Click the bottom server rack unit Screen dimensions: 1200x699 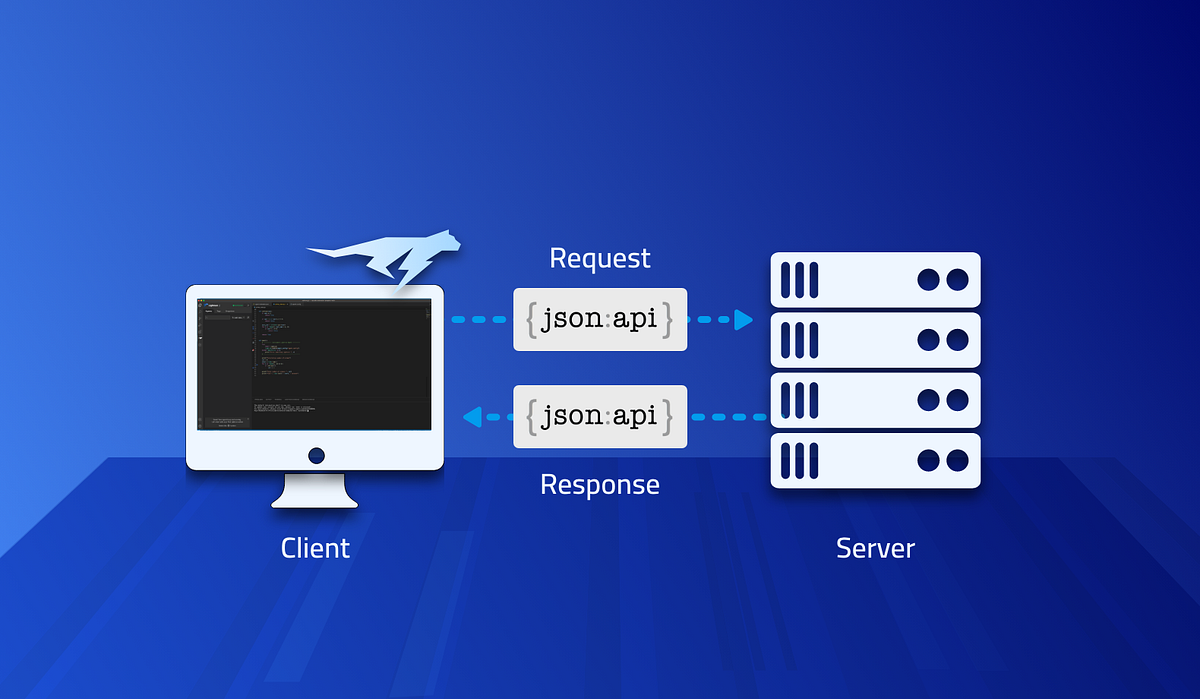[875, 462]
